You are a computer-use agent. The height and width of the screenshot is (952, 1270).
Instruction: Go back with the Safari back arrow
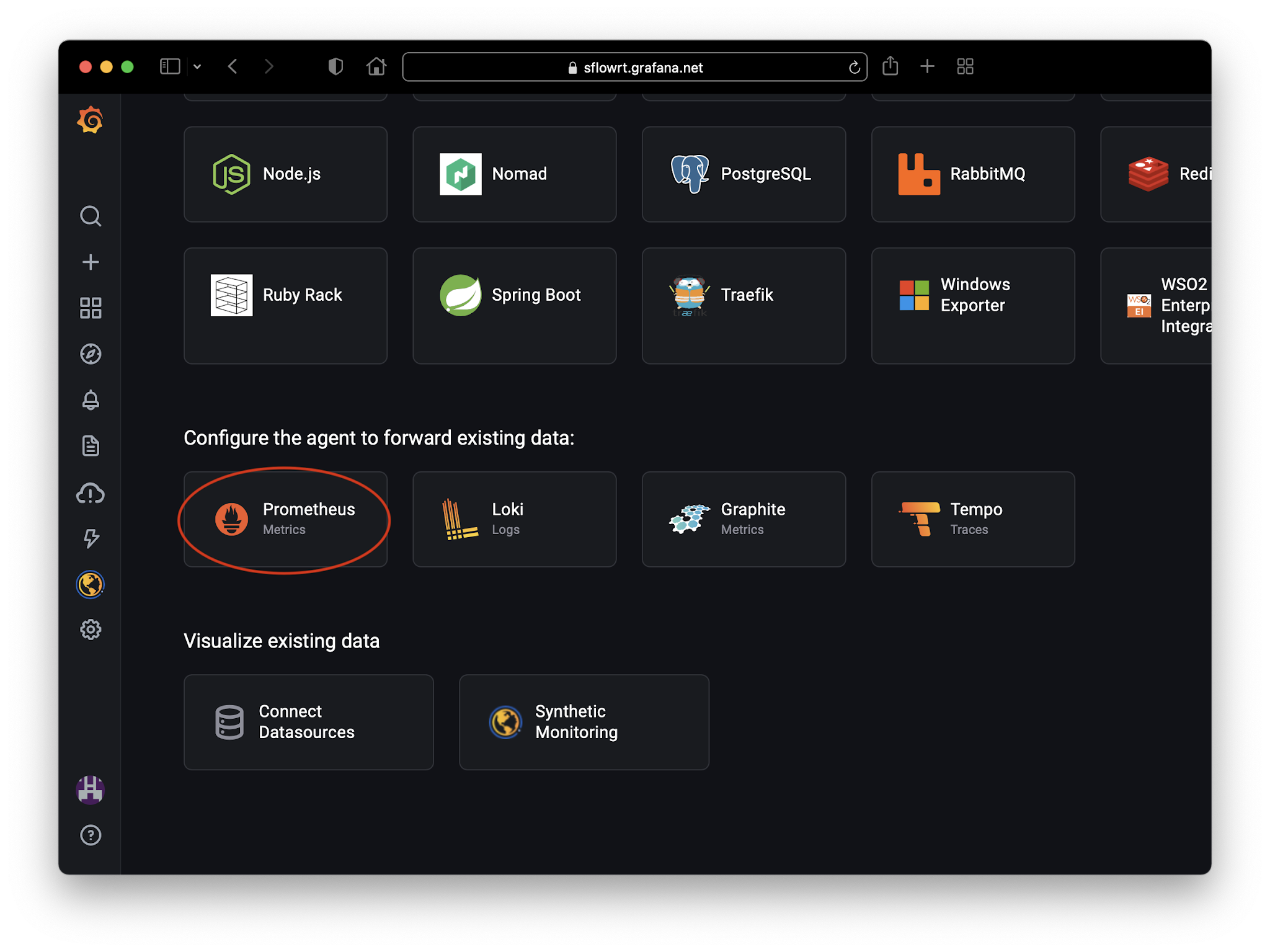click(233, 66)
